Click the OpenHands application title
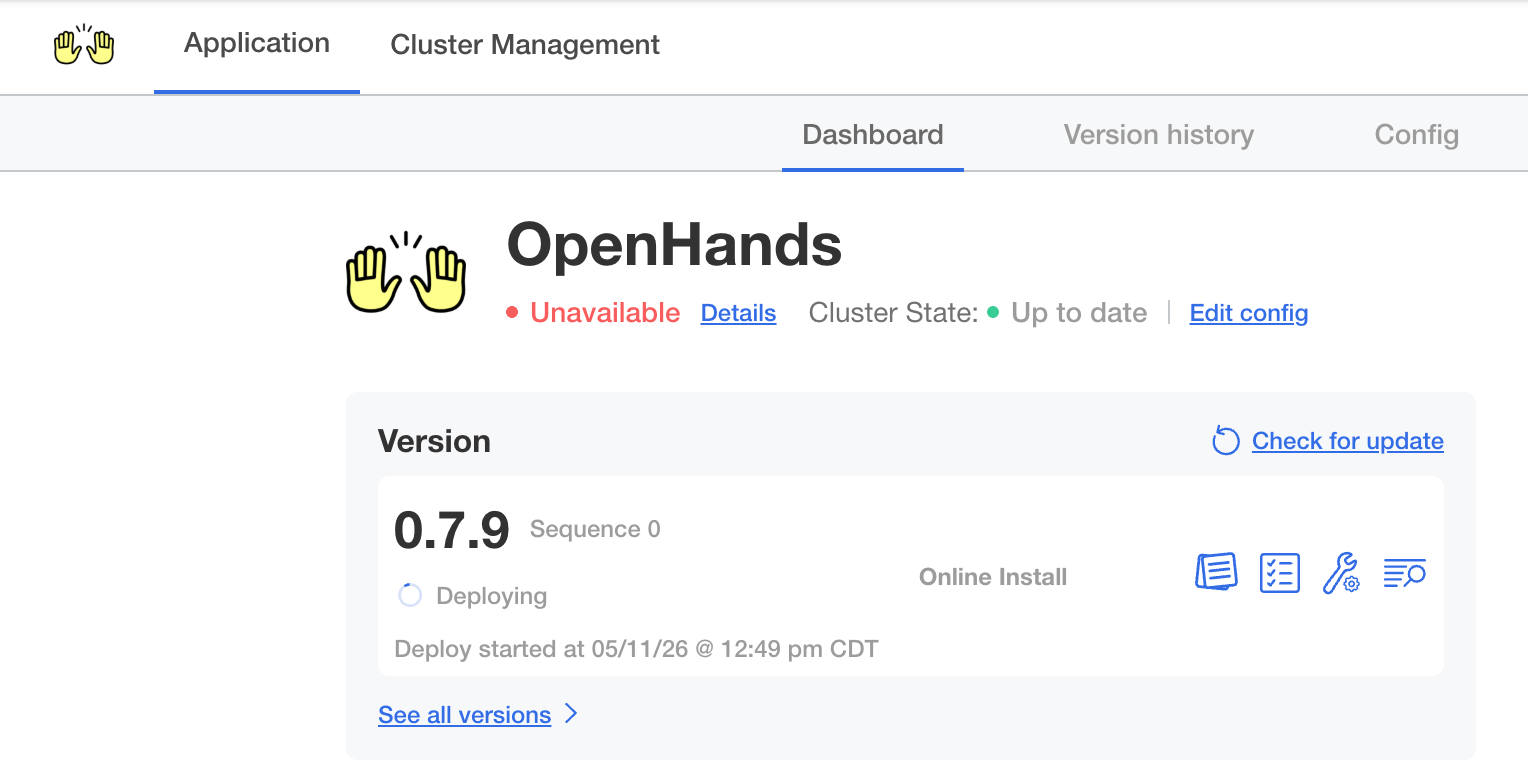The height and width of the screenshot is (784, 1528). click(x=674, y=245)
